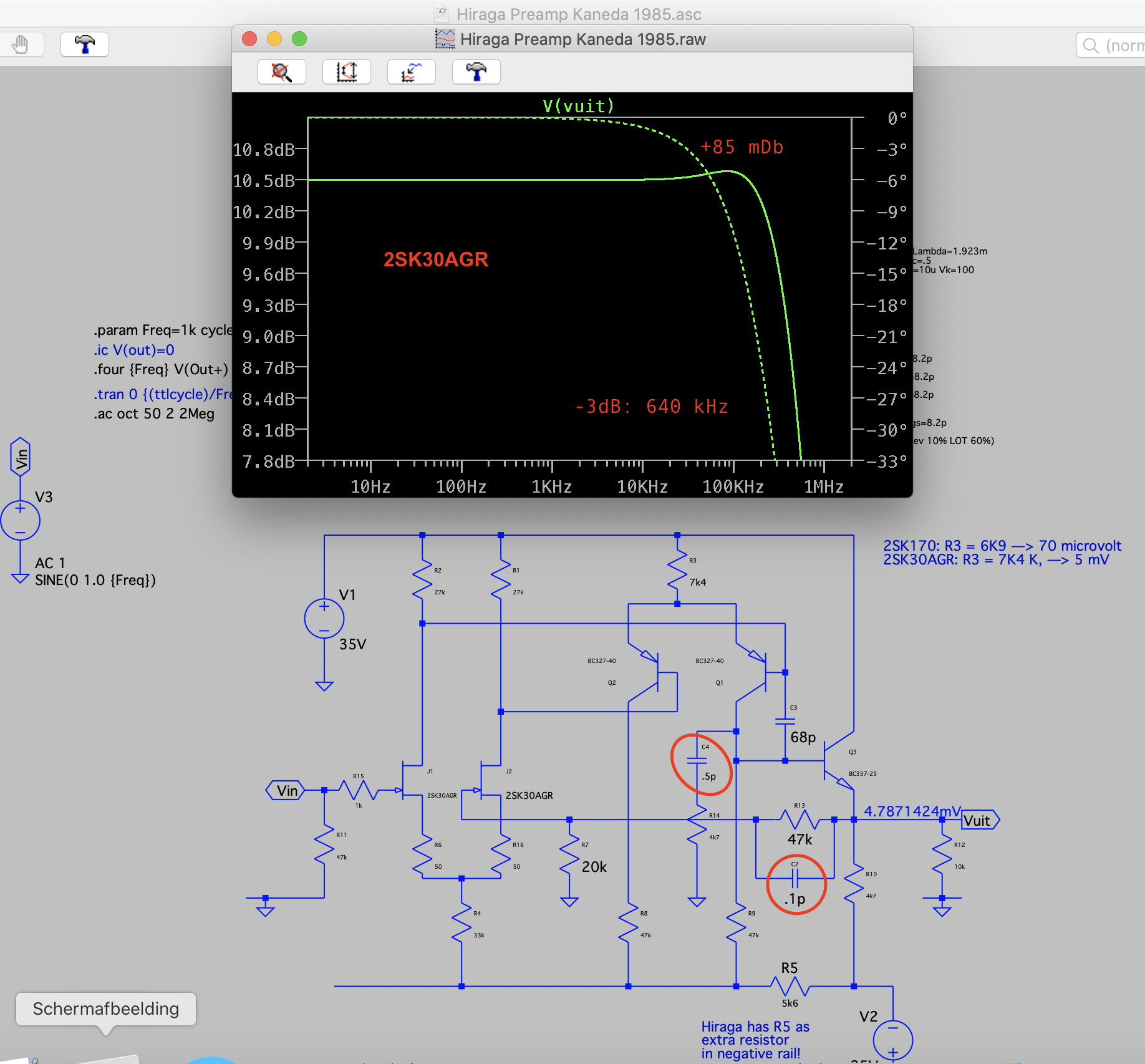Select resistor R4 33k
This screenshot has width=1145, height=1064.
461,923
